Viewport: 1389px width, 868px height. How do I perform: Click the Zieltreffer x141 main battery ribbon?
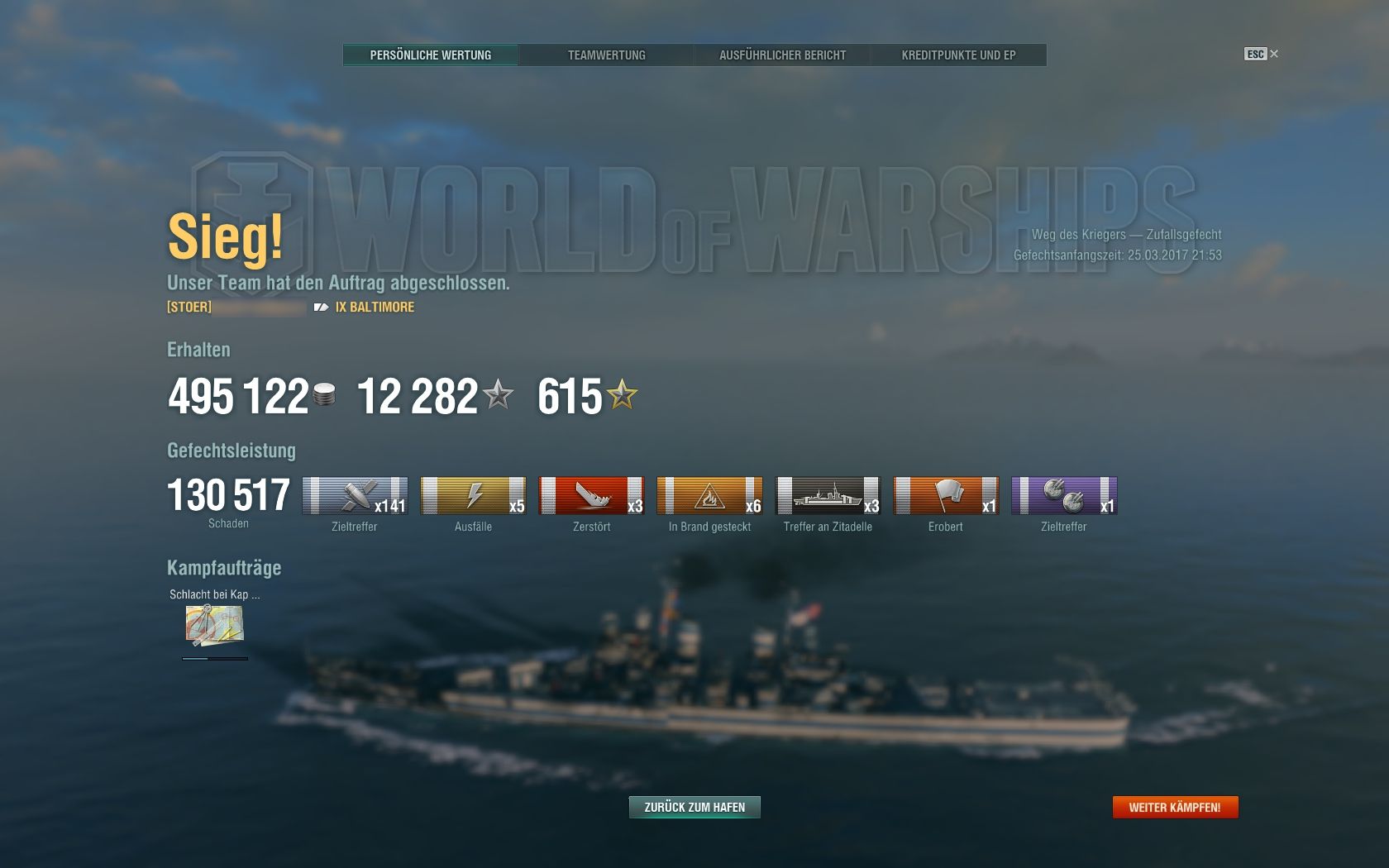click(355, 495)
